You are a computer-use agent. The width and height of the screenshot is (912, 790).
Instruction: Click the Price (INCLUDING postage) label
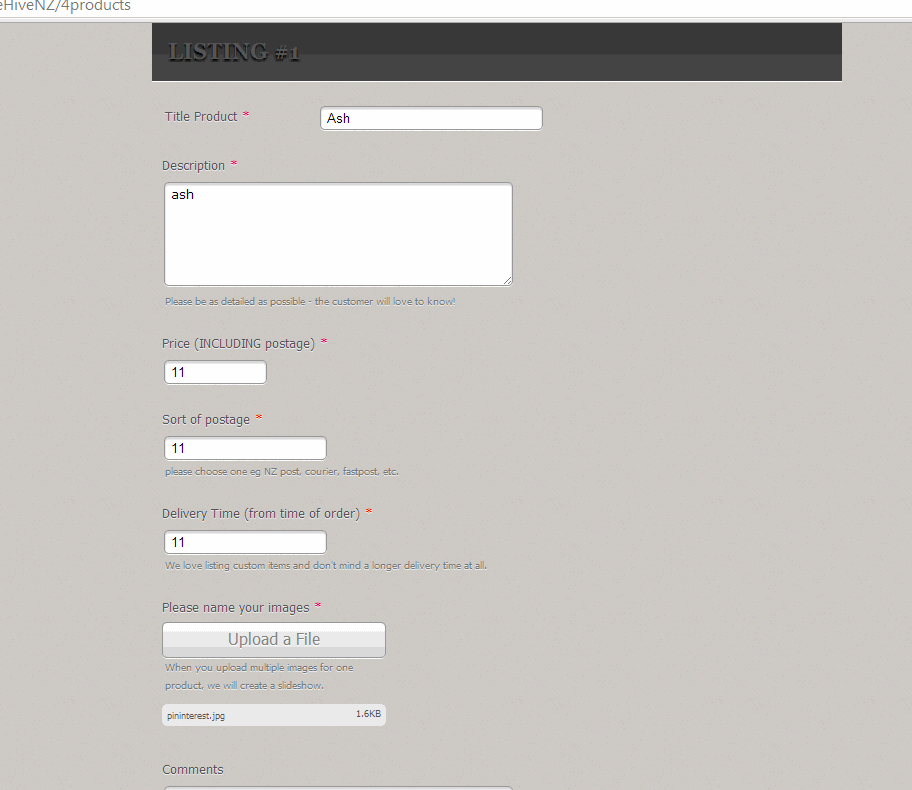click(x=238, y=344)
